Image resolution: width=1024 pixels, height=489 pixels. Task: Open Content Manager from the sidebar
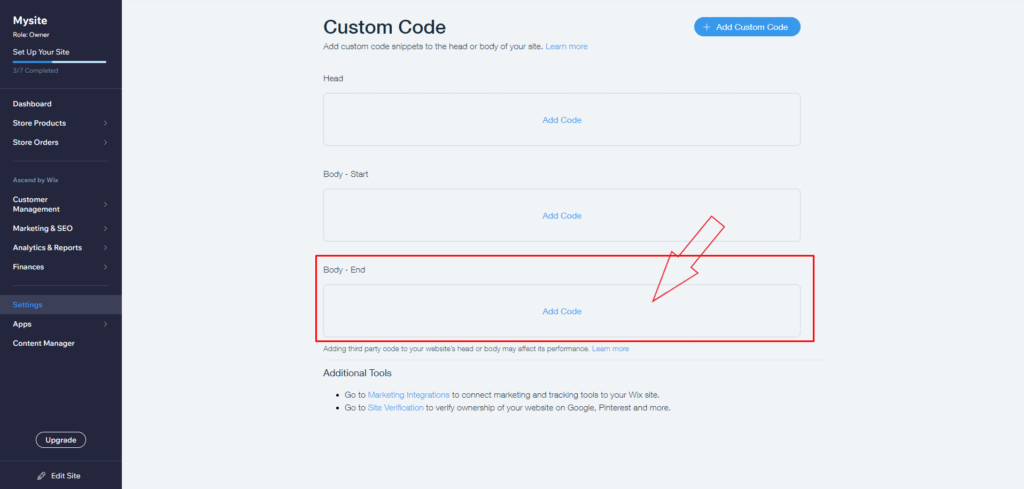point(44,343)
